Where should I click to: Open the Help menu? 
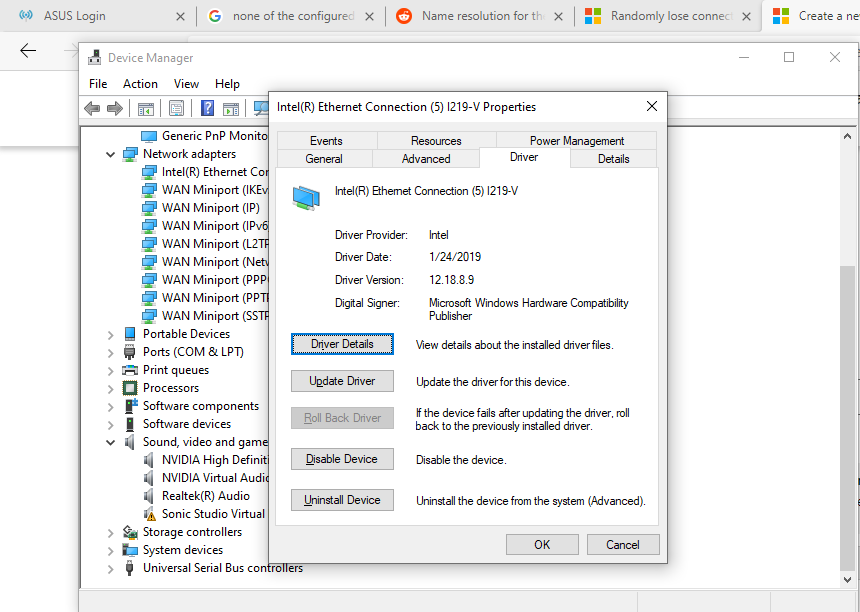(227, 84)
